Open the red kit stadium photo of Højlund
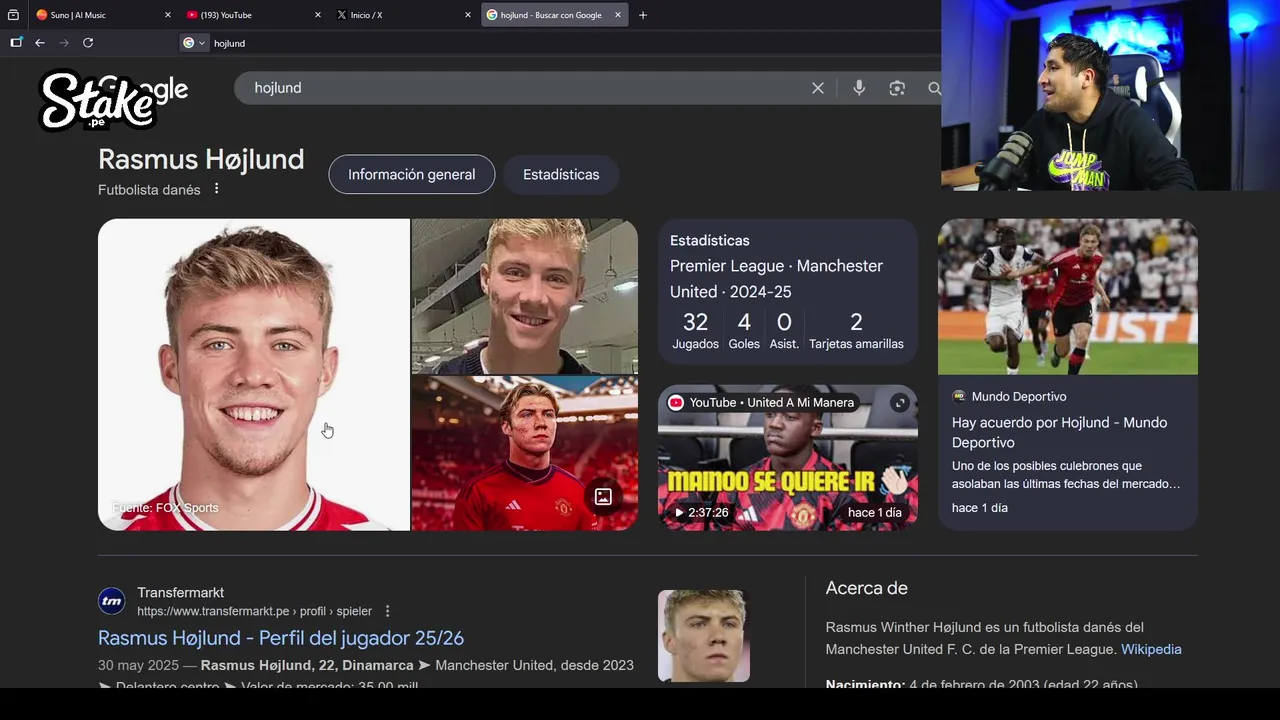The width and height of the screenshot is (1280, 720). coord(525,453)
